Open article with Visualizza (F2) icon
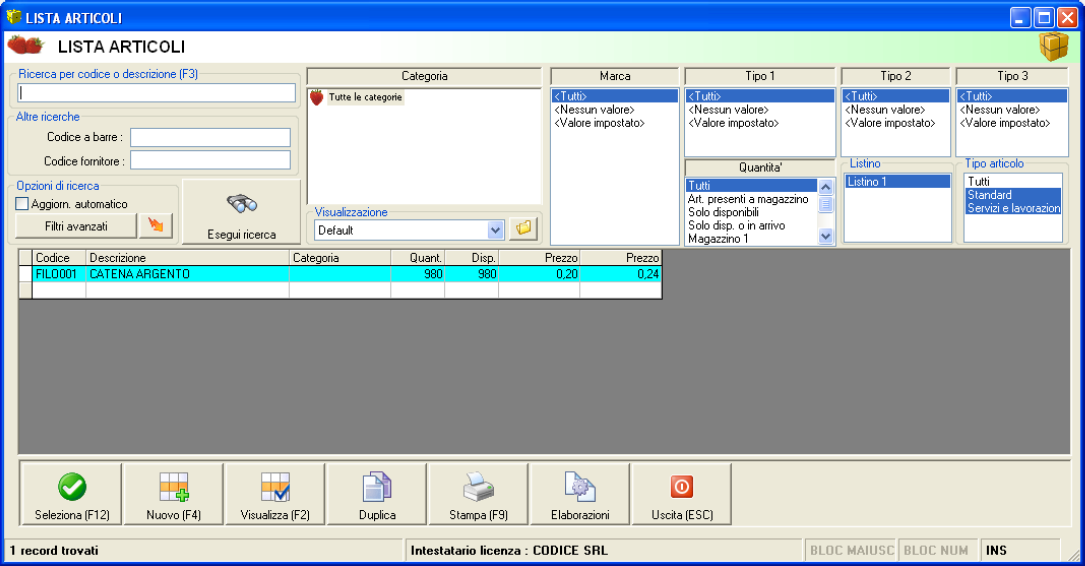This screenshot has width=1085, height=566. pyautogui.click(x=275, y=487)
